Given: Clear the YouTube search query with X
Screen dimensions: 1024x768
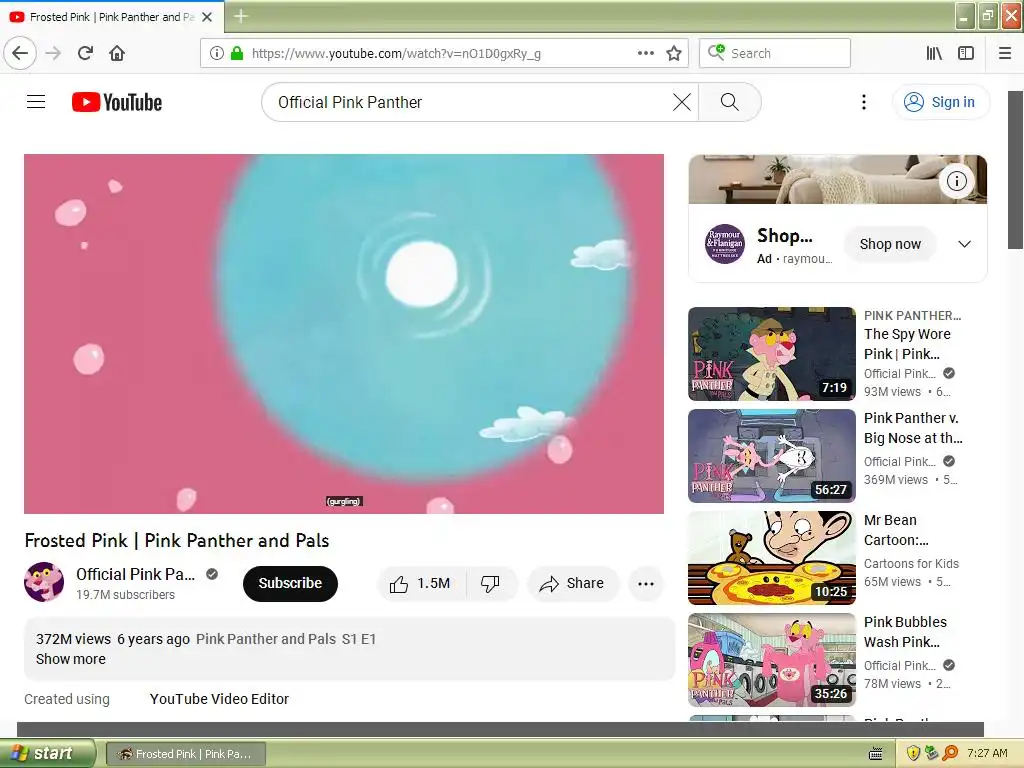Looking at the screenshot, I should pyautogui.click(x=682, y=102).
